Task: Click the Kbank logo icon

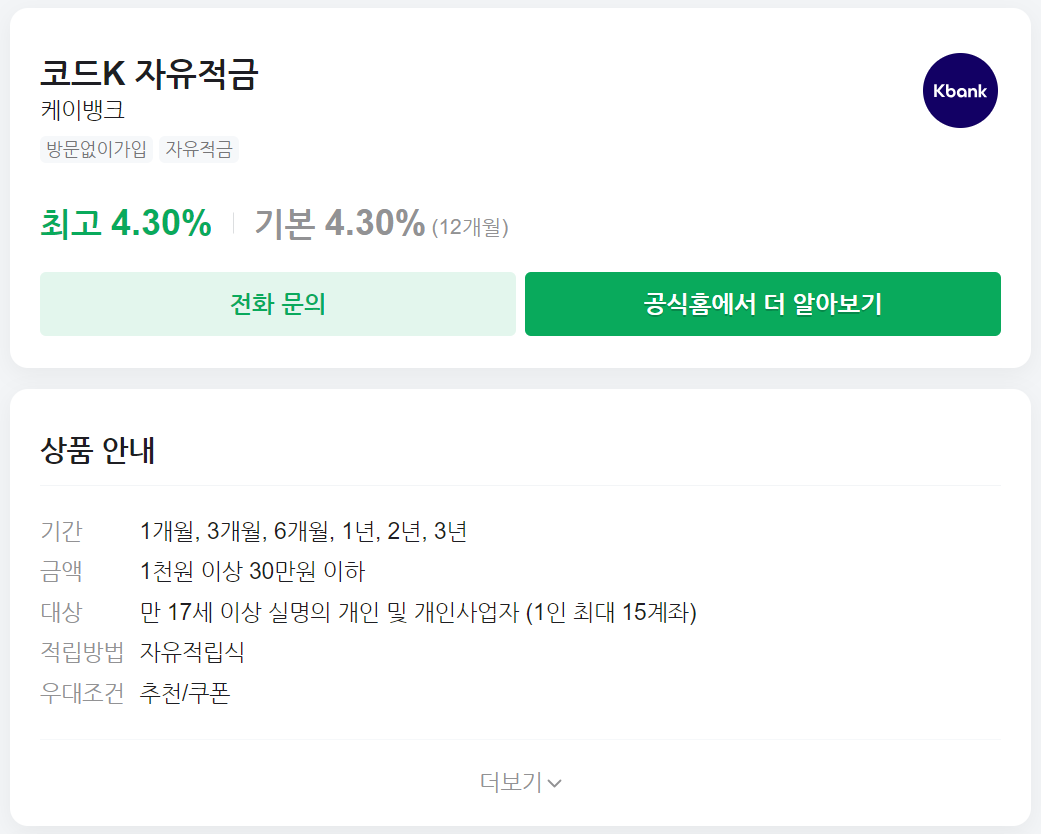Action: [960, 90]
